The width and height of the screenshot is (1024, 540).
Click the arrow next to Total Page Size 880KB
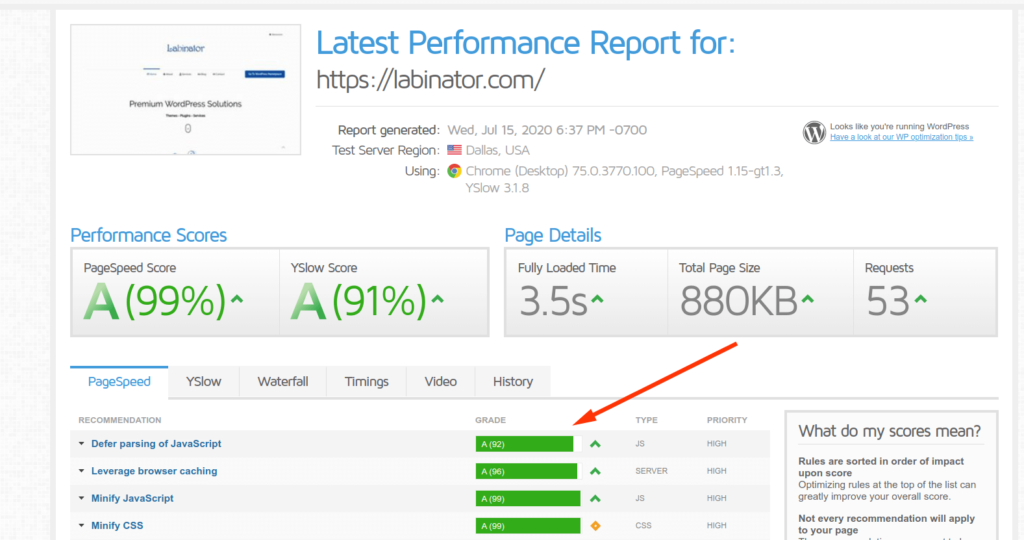[808, 299]
